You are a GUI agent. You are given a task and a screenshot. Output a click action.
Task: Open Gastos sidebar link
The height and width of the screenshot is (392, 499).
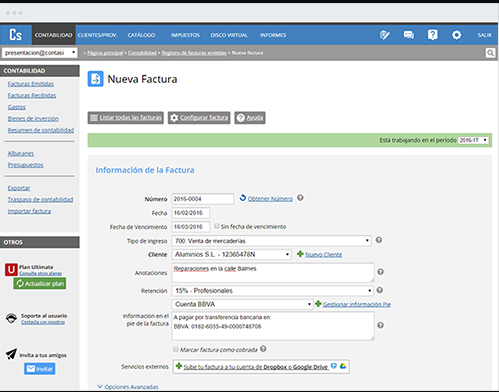(17, 107)
